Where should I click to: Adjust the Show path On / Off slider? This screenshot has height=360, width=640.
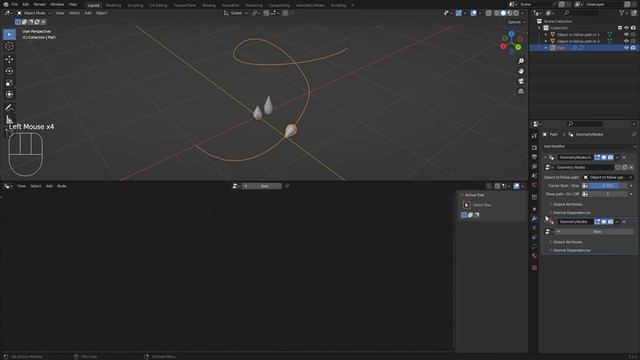[x=608, y=194]
